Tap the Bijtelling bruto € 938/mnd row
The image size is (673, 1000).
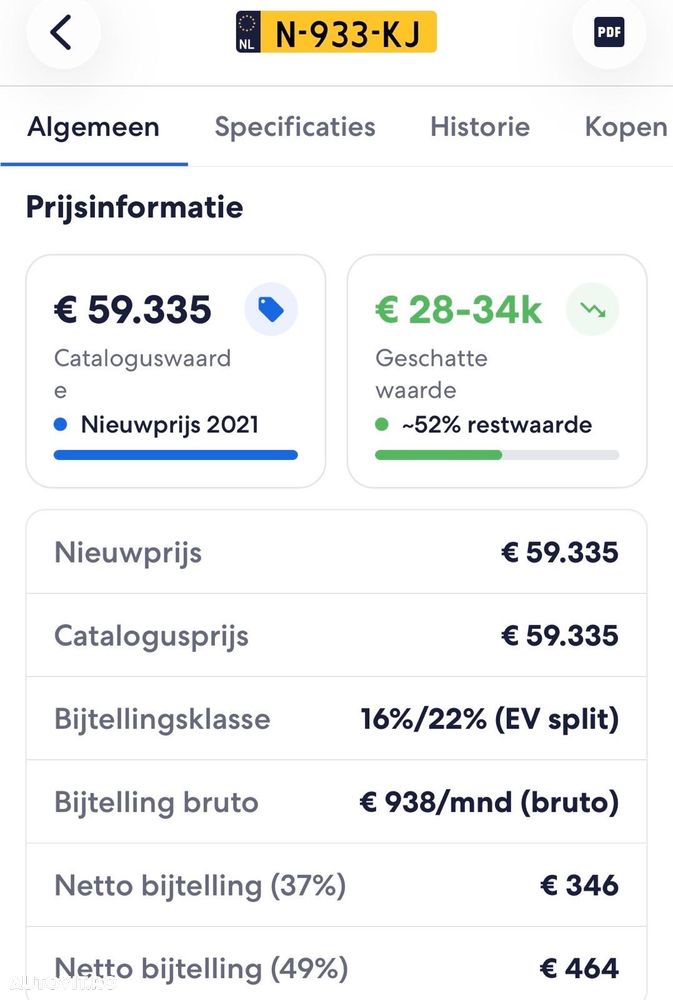(x=336, y=802)
